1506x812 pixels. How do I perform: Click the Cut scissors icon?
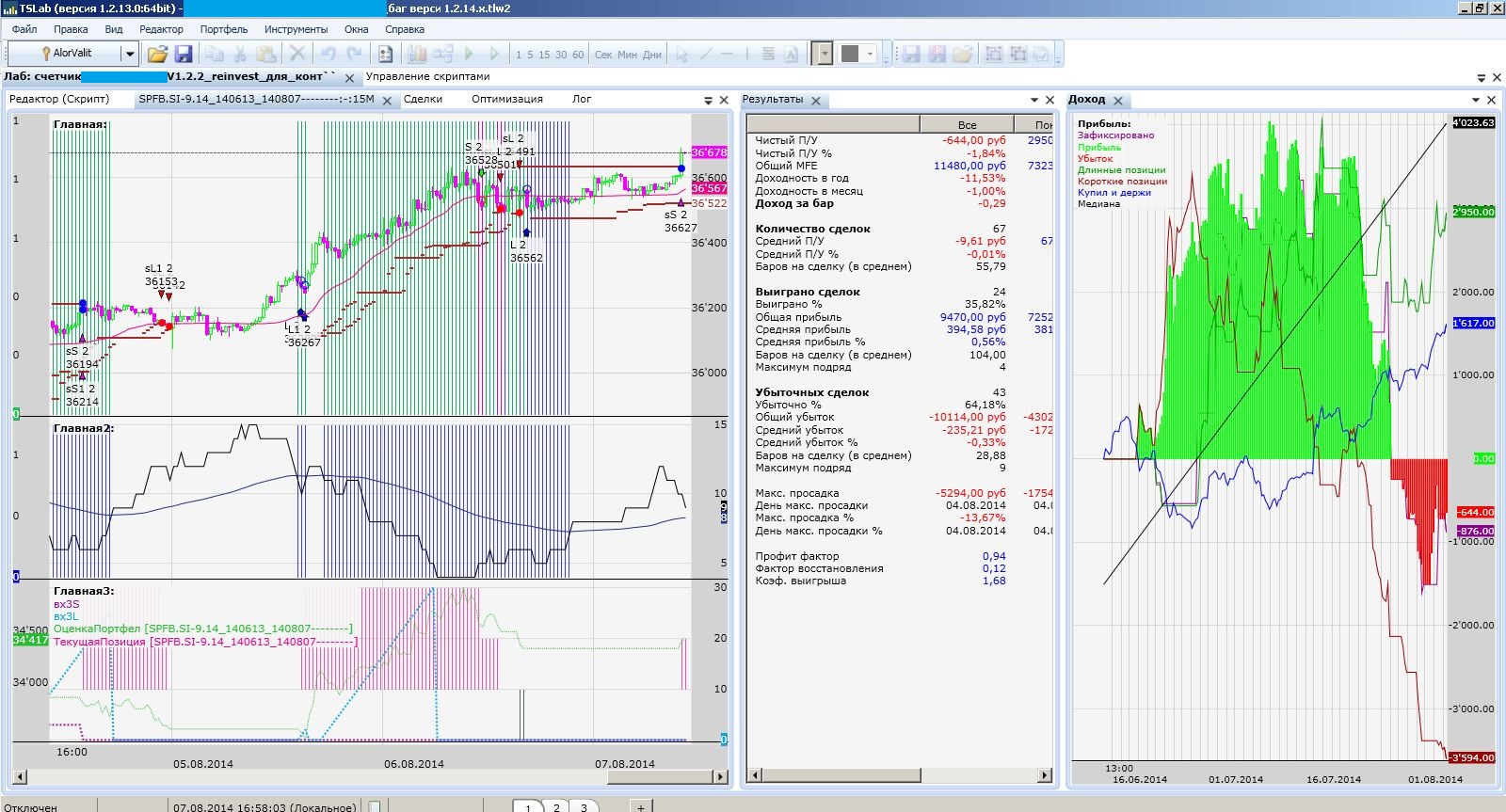tap(240, 55)
